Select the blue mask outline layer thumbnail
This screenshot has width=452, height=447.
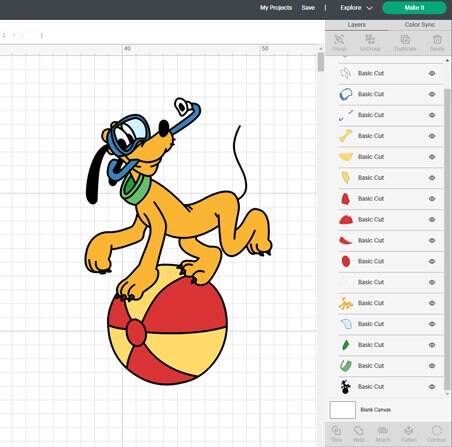[x=346, y=94]
